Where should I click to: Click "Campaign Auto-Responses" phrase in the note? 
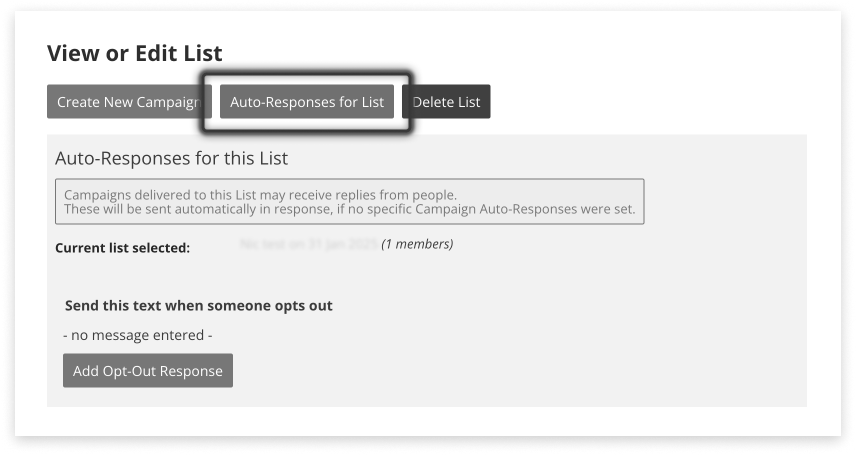coord(525,210)
